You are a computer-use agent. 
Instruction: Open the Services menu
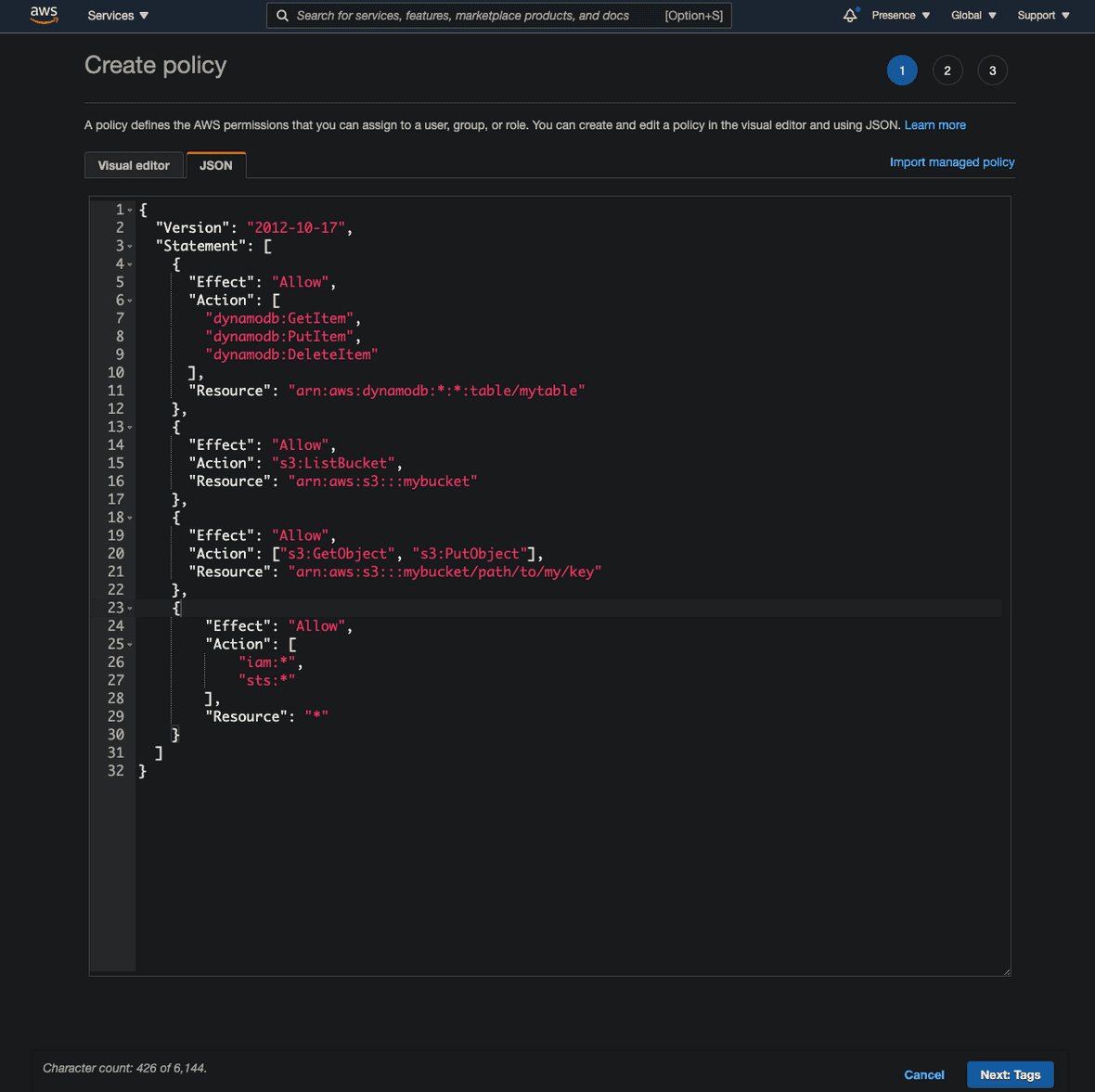click(x=117, y=15)
